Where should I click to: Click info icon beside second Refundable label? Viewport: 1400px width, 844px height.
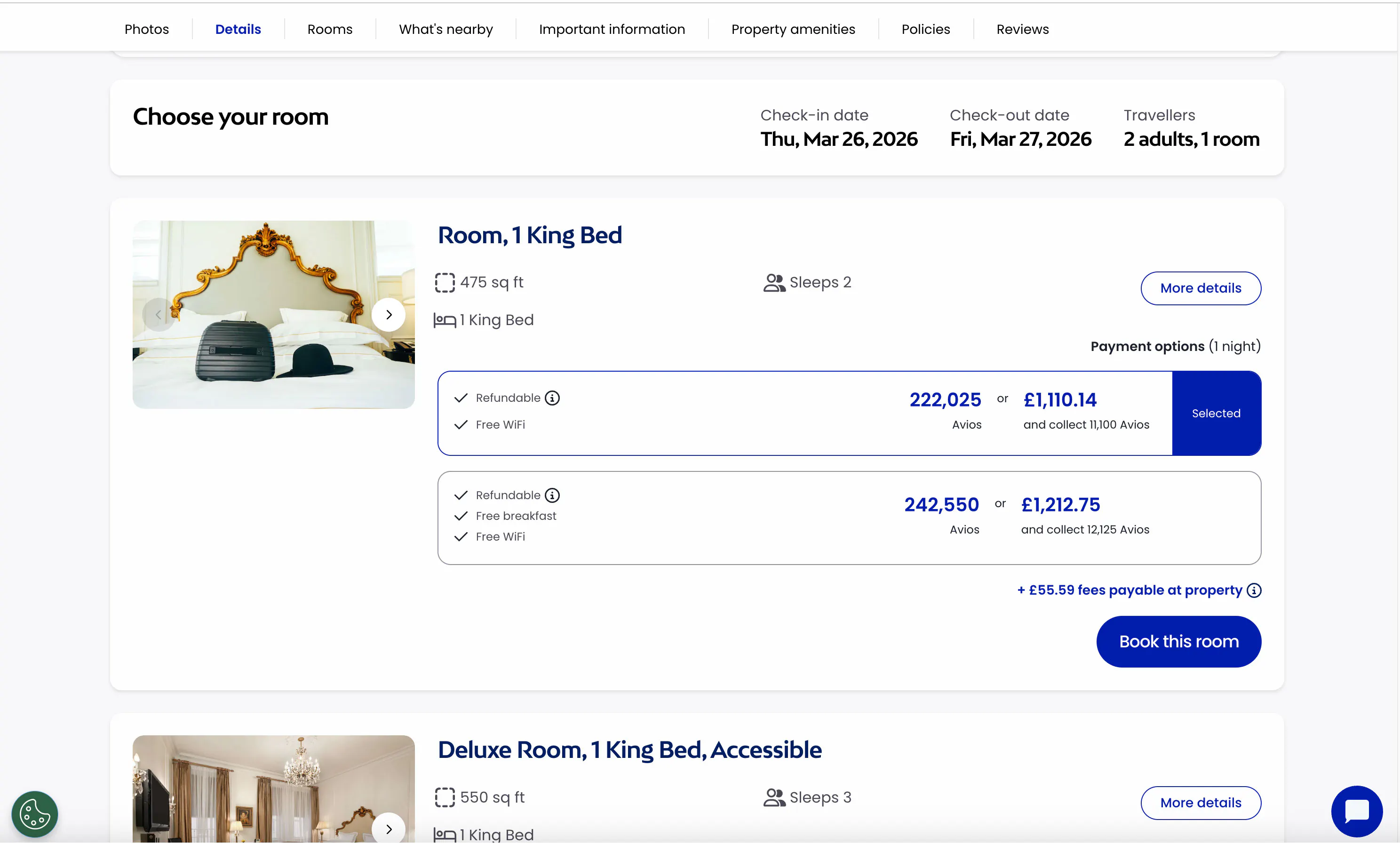552,495
